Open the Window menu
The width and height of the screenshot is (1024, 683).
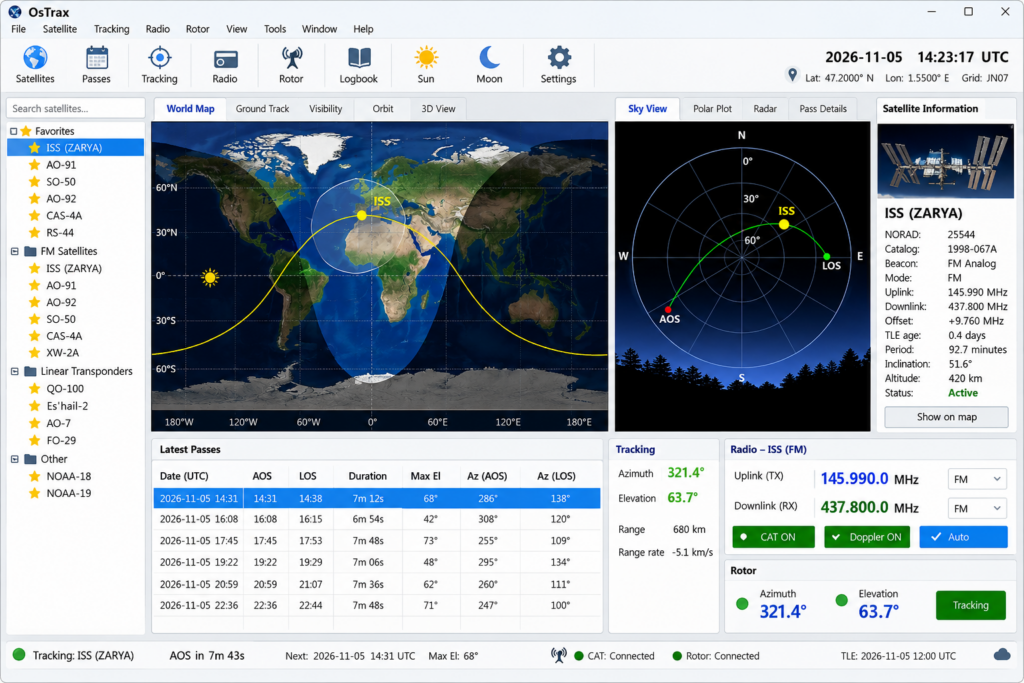(319, 29)
